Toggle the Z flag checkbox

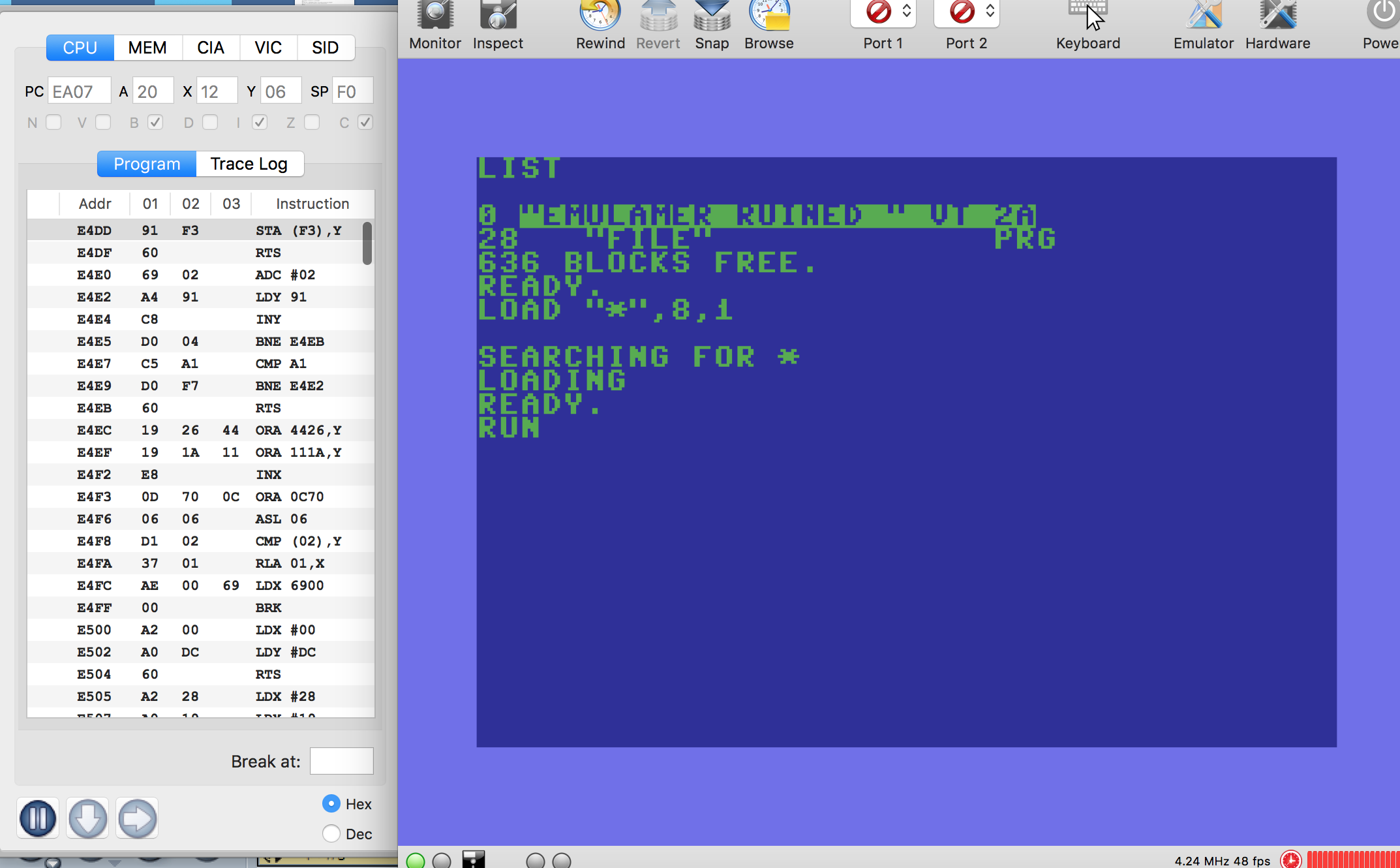312,122
